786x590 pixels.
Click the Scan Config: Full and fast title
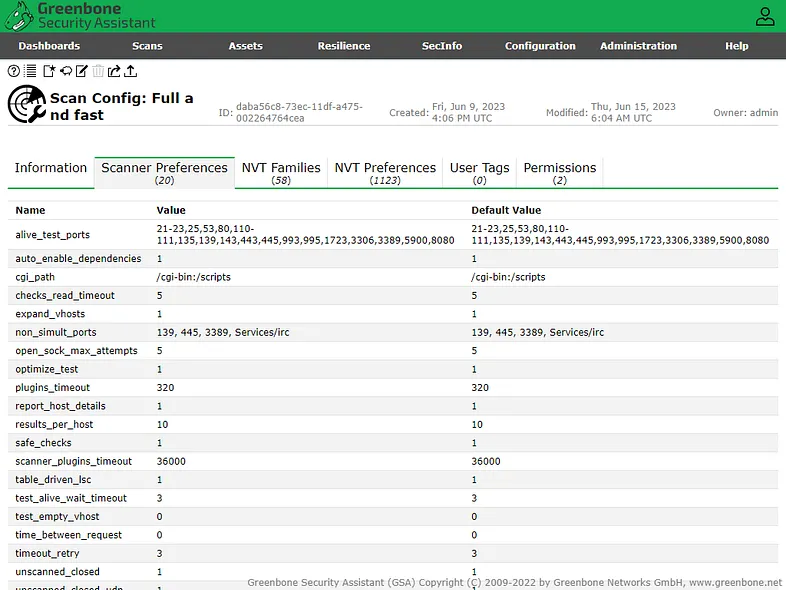tap(121, 106)
